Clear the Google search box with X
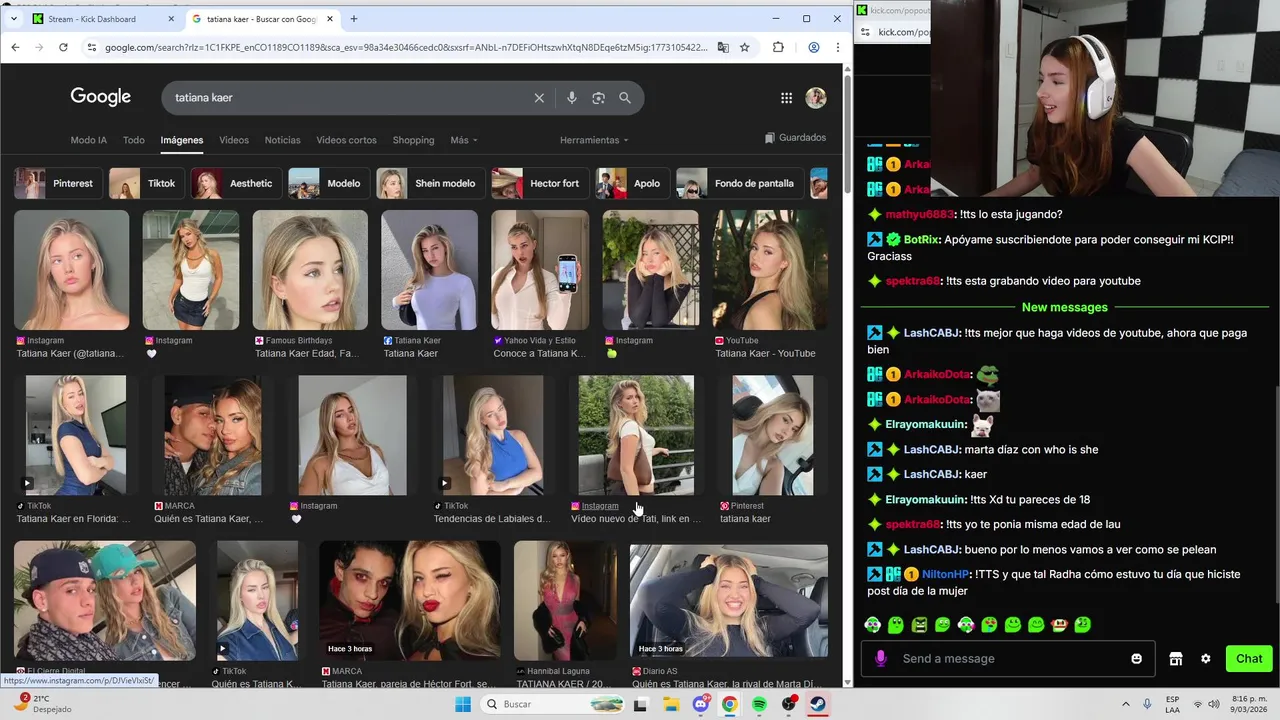Image resolution: width=1280 pixels, height=720 pixels. [539, 98]
